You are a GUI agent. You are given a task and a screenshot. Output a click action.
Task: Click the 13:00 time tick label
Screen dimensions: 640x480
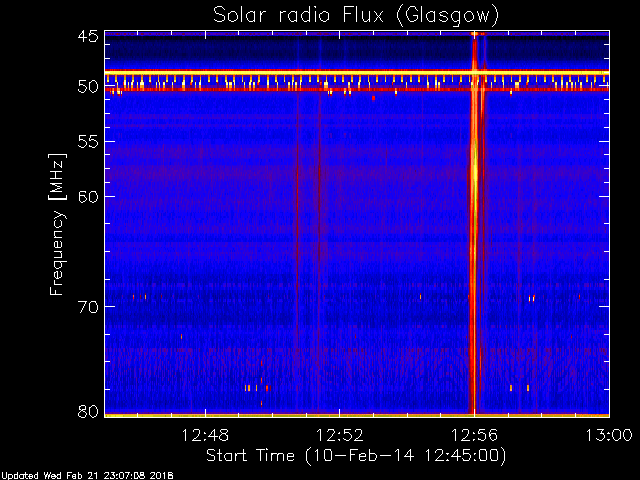point(609,435)
